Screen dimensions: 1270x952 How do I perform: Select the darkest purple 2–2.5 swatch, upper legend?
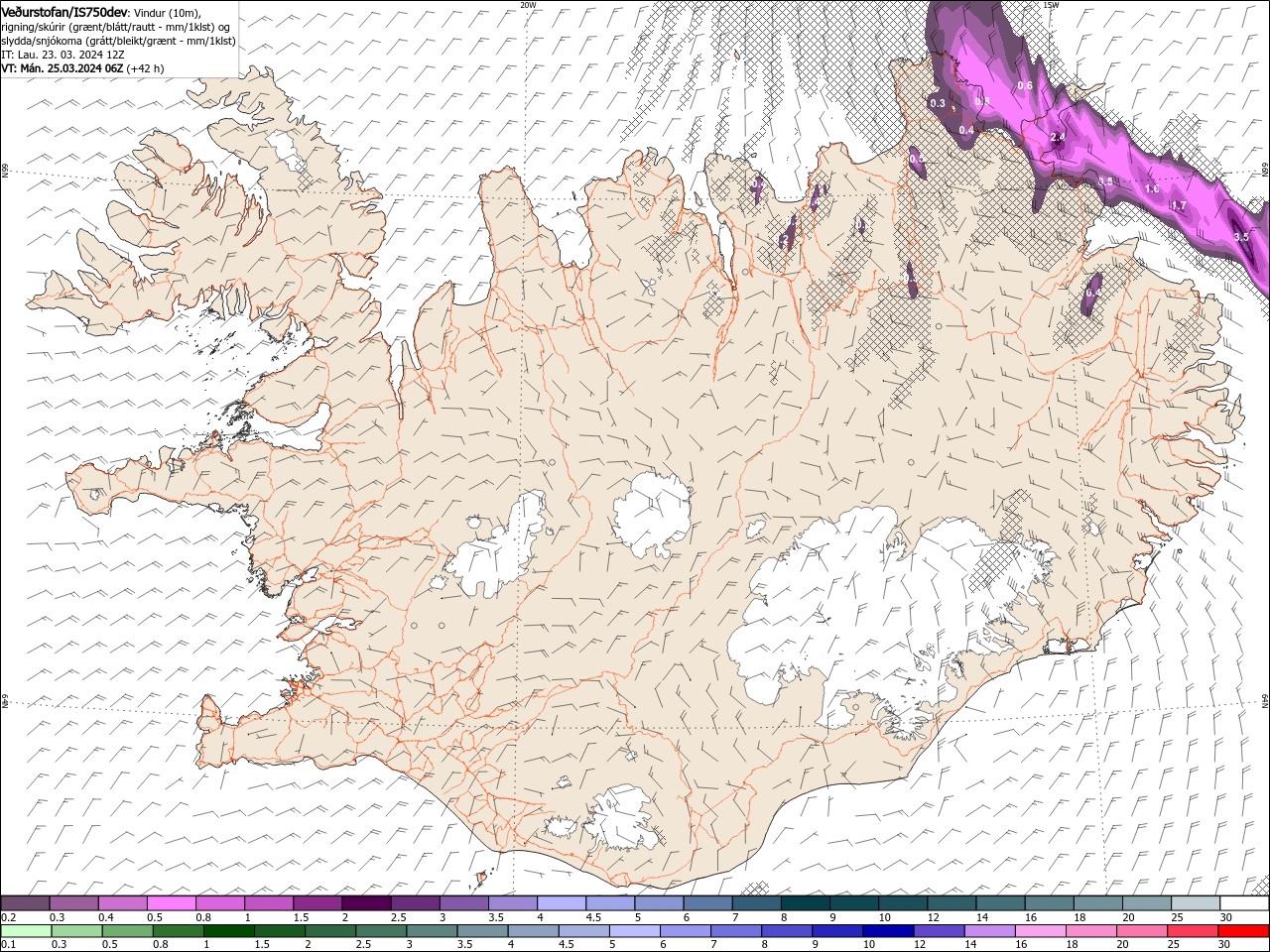[x=365, y=903]
